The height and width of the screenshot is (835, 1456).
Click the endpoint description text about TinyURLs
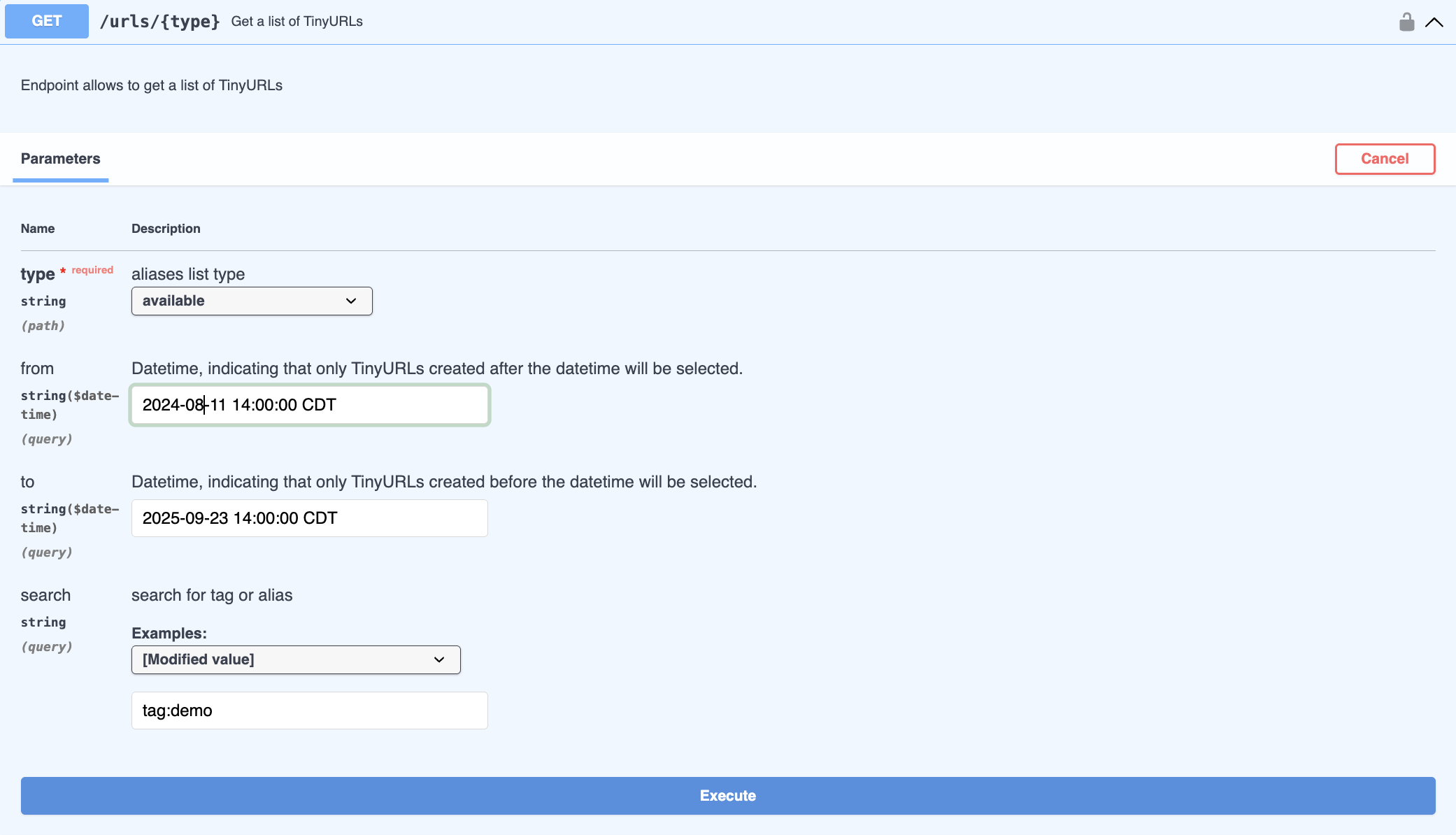click(x=152, y=85)
